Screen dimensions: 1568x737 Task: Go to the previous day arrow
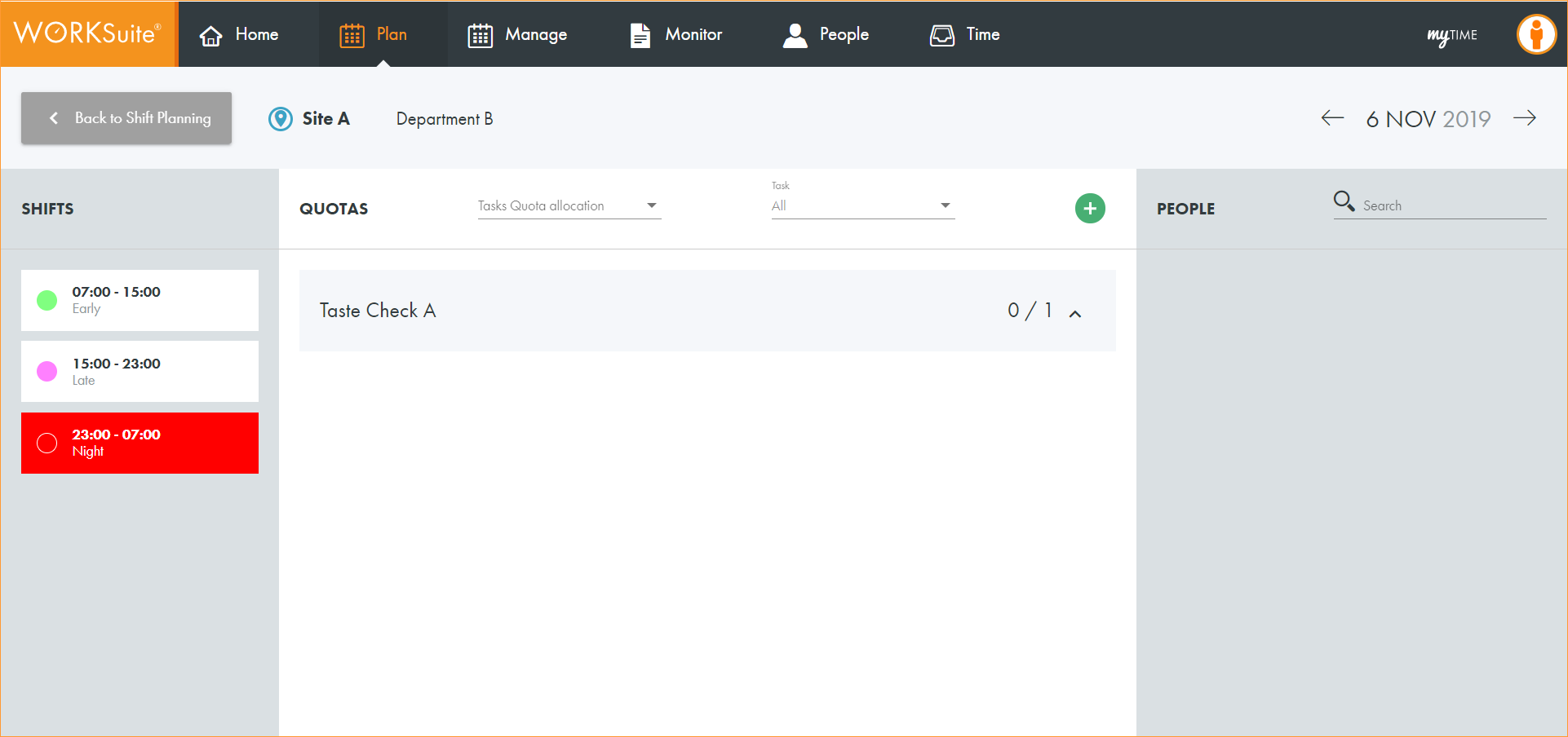click(x=1332, y=118)
